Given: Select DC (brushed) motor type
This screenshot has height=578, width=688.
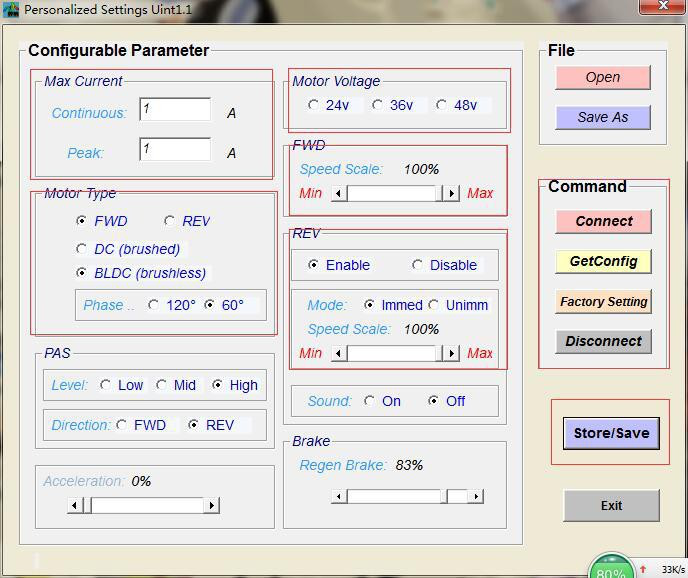Looking at the screenshot, I should pos(82,249).
